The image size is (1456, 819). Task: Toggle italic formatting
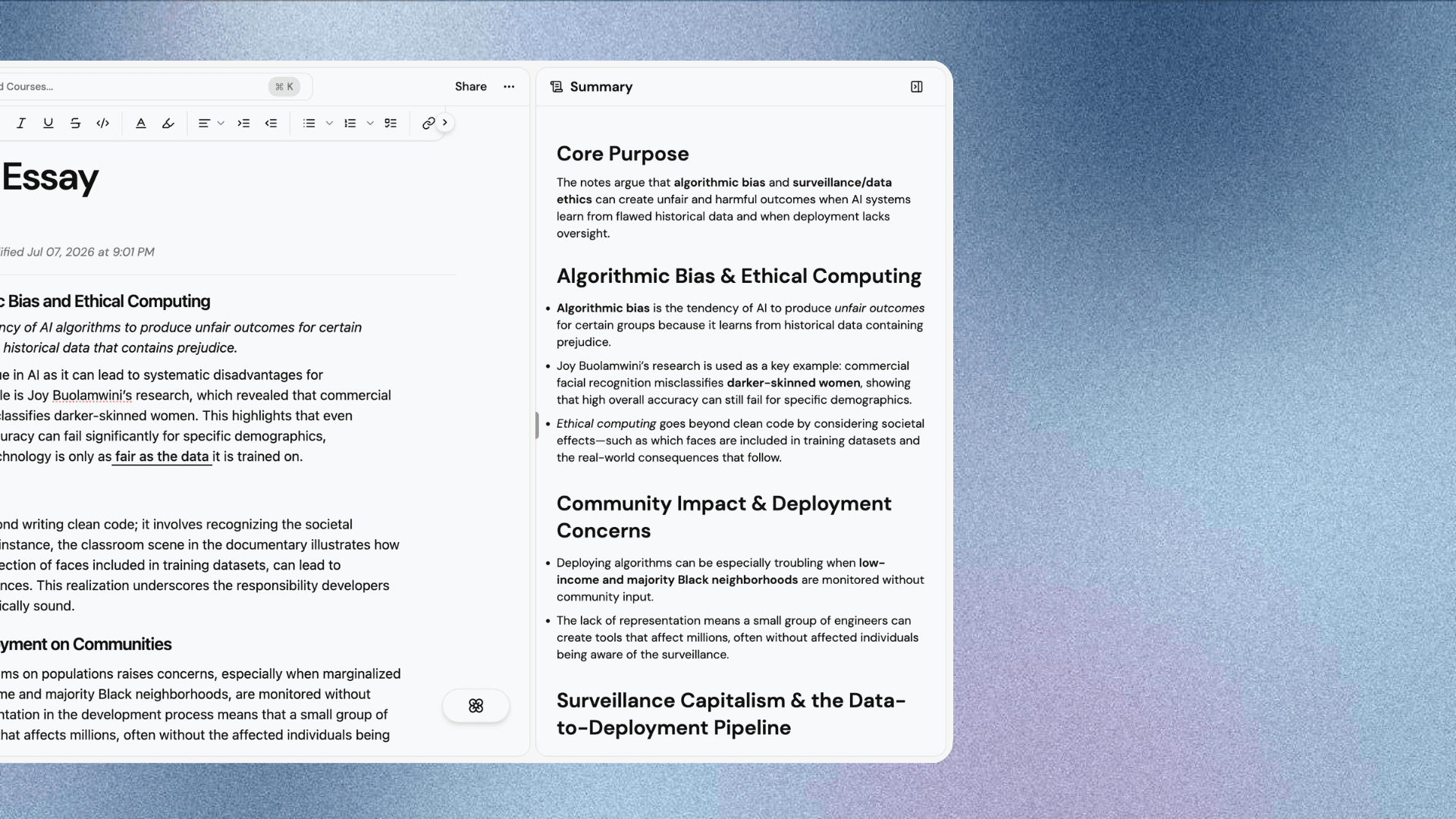(x=21, y=123)
